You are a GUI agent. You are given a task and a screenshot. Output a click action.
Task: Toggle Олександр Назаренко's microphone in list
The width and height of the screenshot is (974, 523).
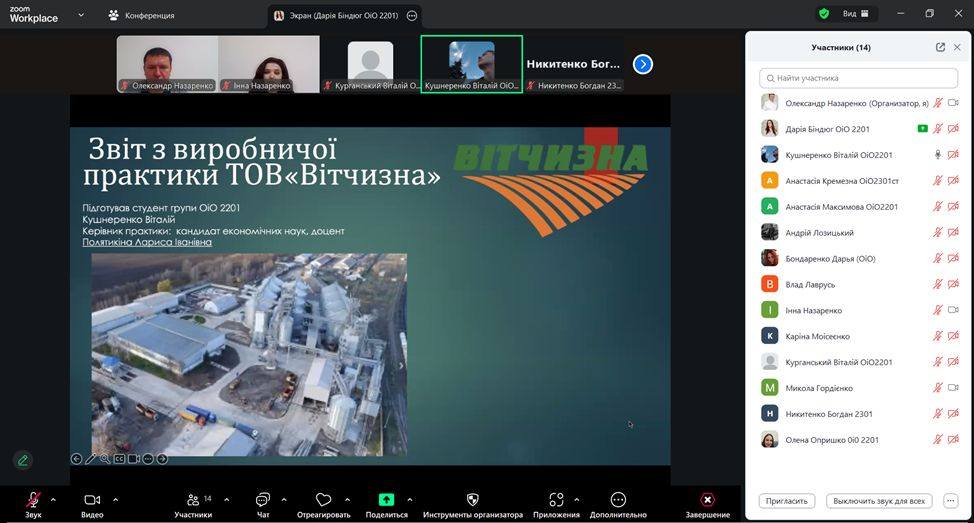click(x=938, y=103)
